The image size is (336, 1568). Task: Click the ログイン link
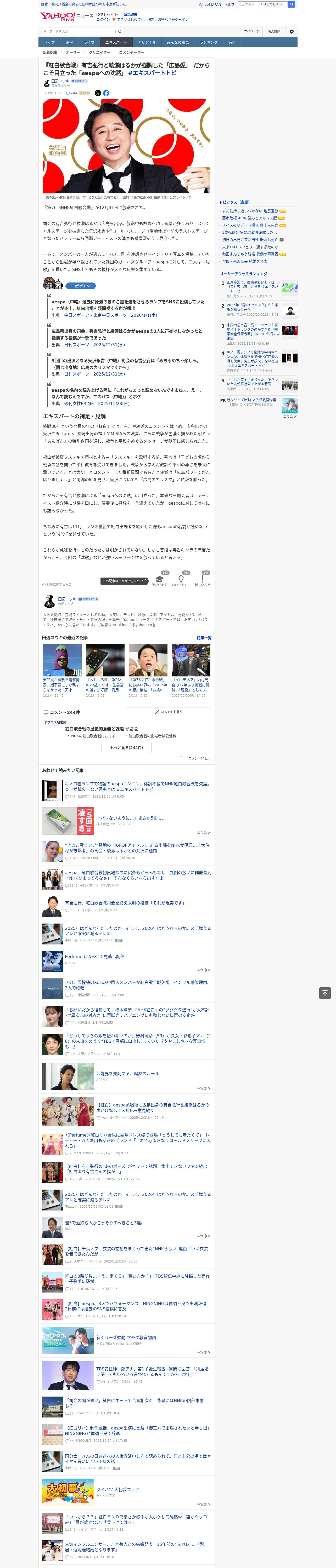(x=103, y=20)
